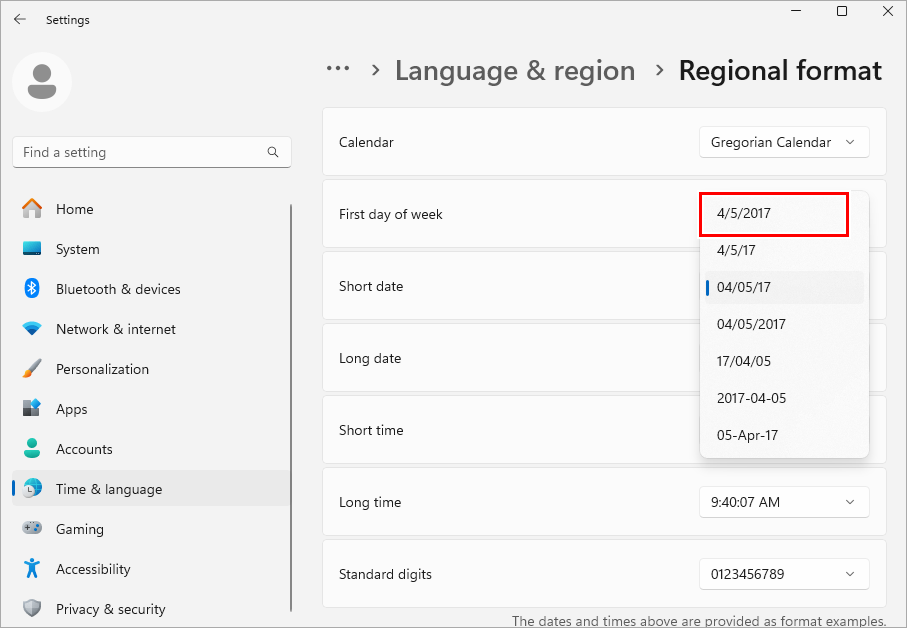Screen dimensions: 907x628
Task: Click the Bluetooth & devices icon
Action: click(x=32, y=289)
